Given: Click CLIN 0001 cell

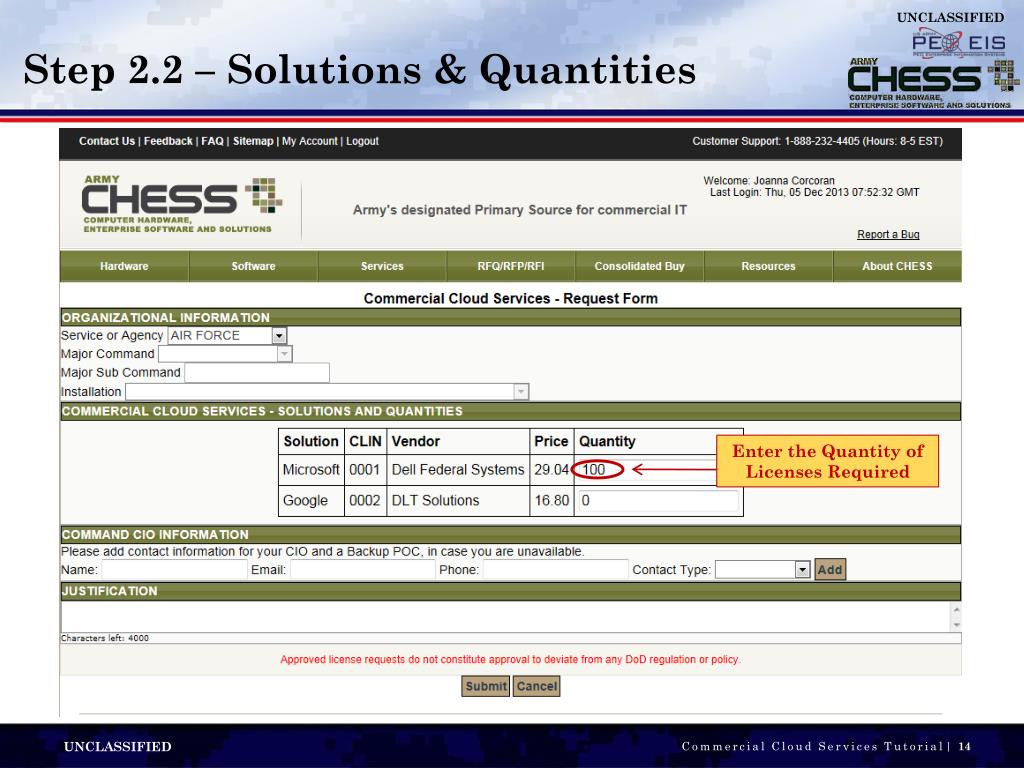Looking at the screenshot, I should point(365,470).
